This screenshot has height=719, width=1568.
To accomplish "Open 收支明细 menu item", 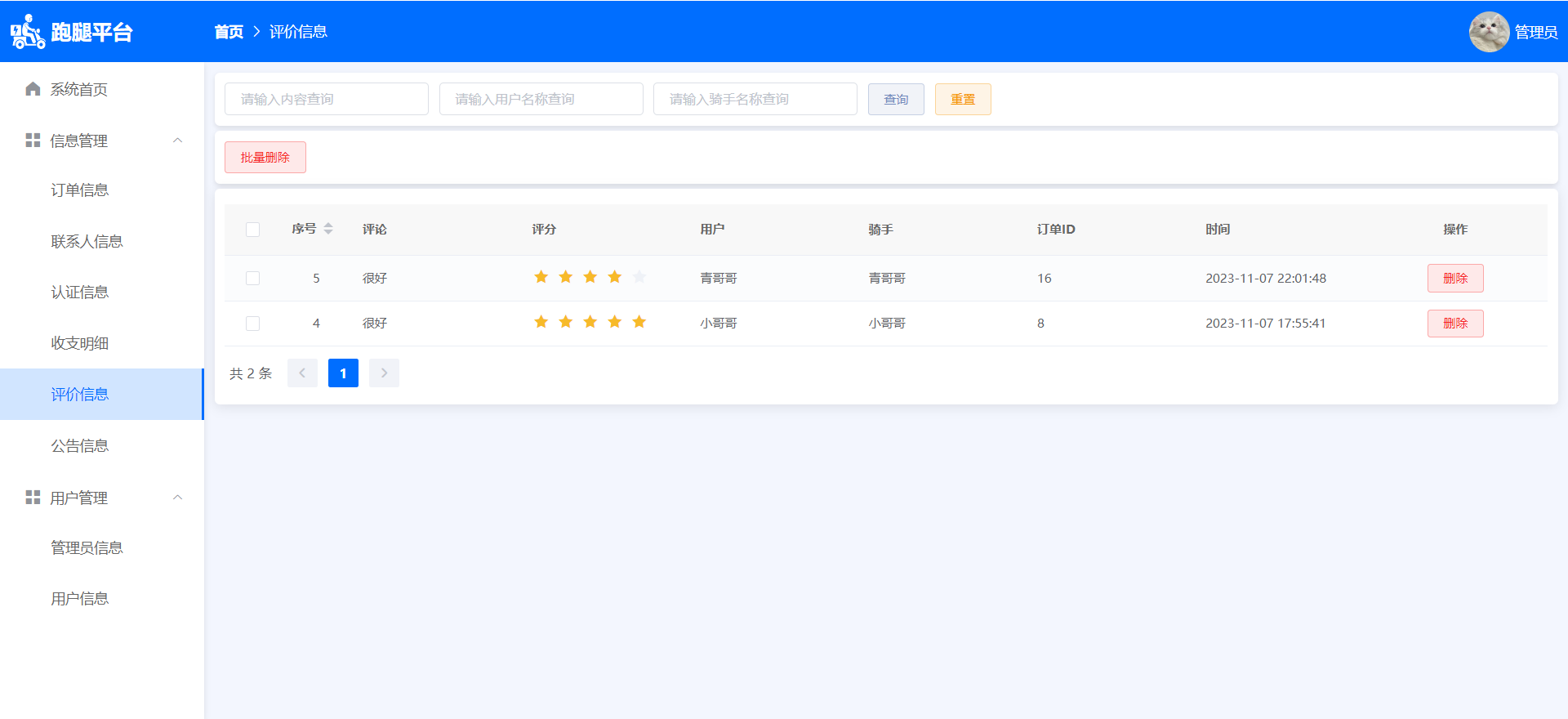I will point(102,343).
